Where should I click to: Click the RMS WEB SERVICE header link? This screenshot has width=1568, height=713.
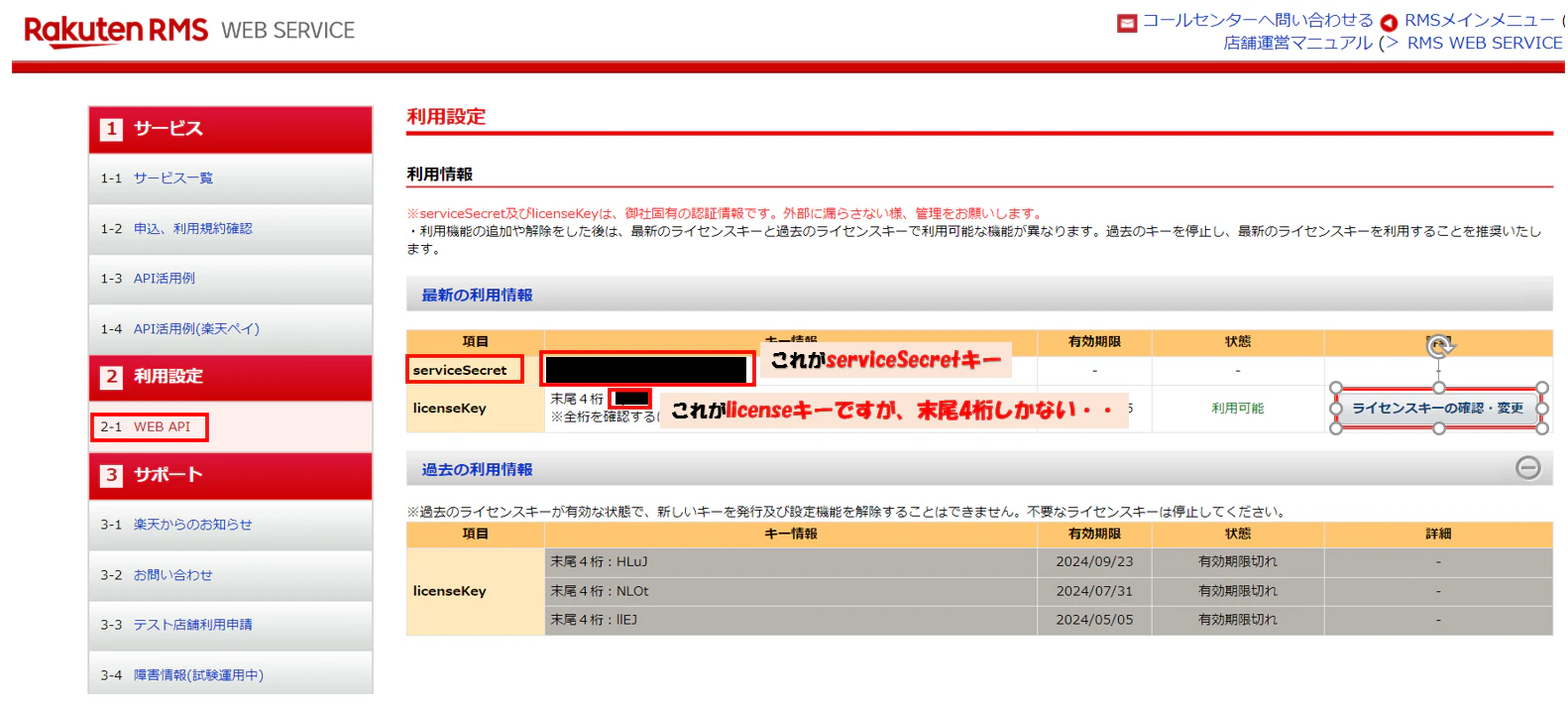pos(1485,43)
